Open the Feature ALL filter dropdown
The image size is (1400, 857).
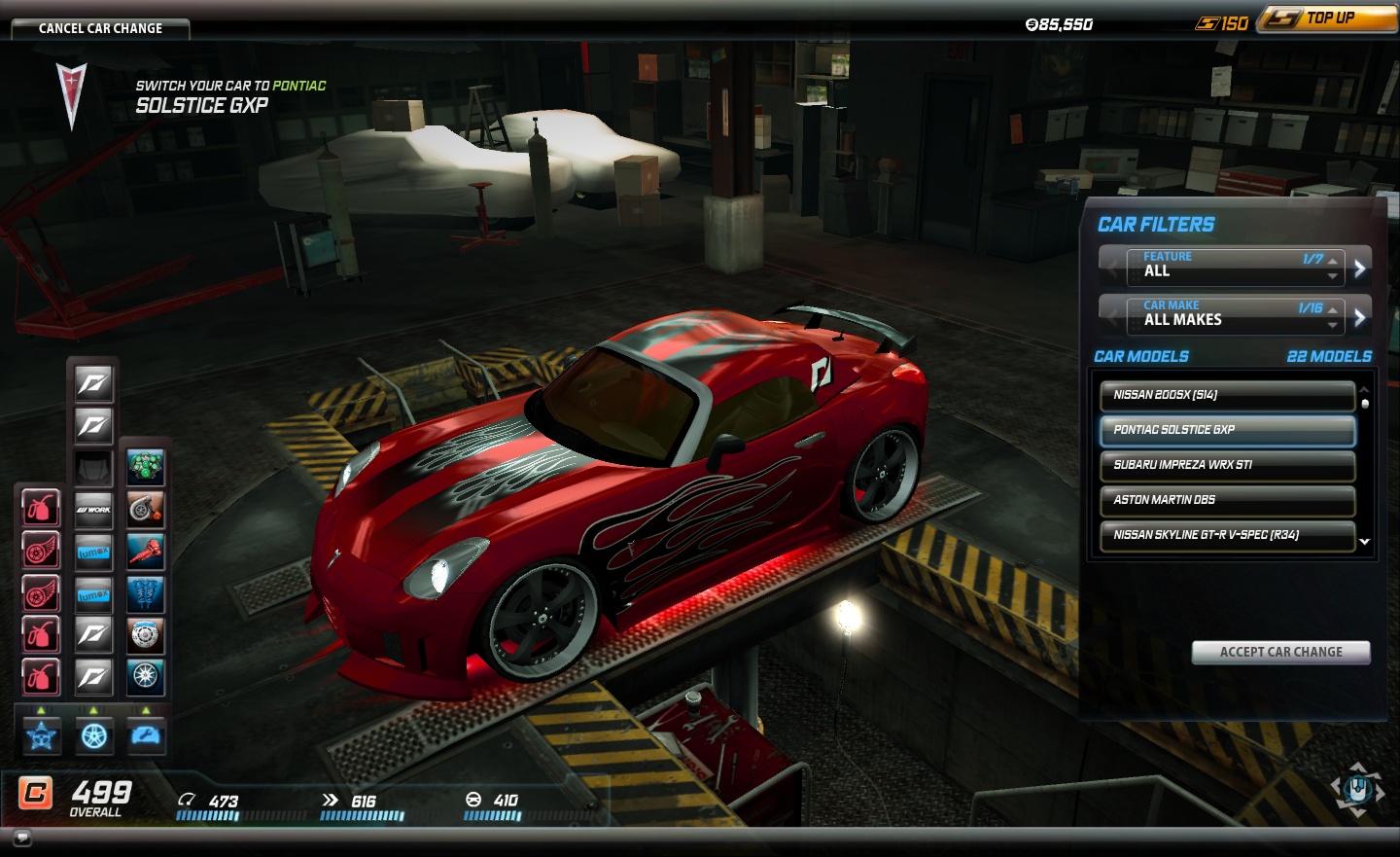[x=1235, y=267]
